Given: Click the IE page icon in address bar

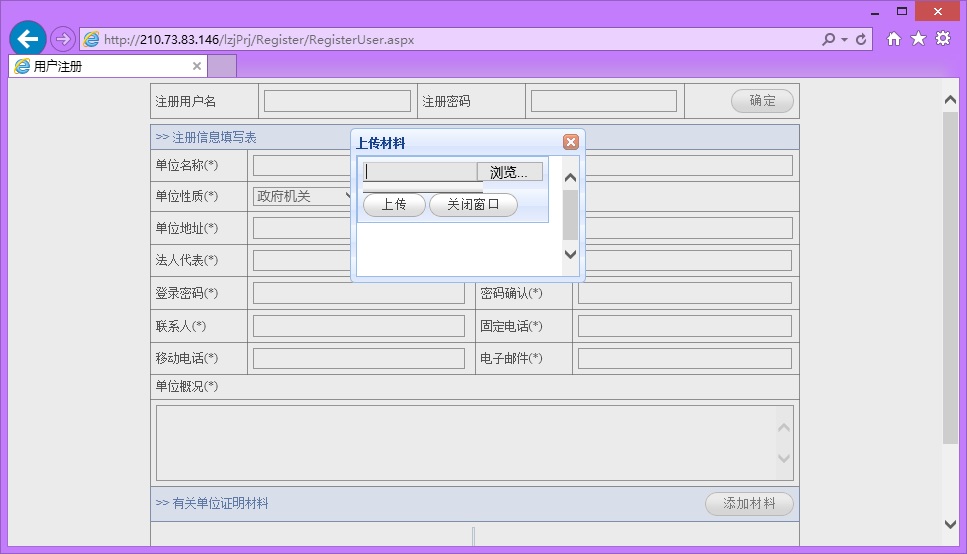Looking at the screenshot, I should [91, 39].
